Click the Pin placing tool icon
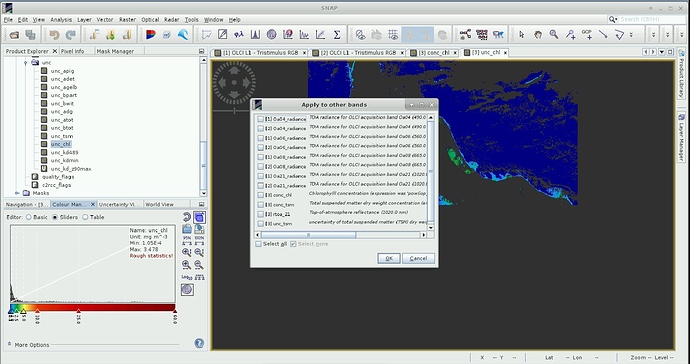This screenshot has height=364, width=690. [570, 34]
